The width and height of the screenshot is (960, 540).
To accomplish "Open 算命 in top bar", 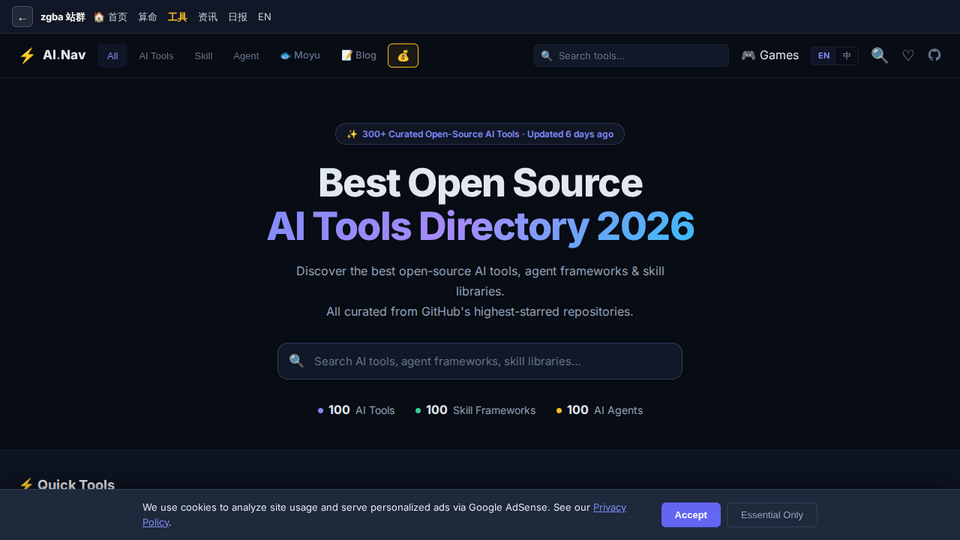I will point(148,17).
